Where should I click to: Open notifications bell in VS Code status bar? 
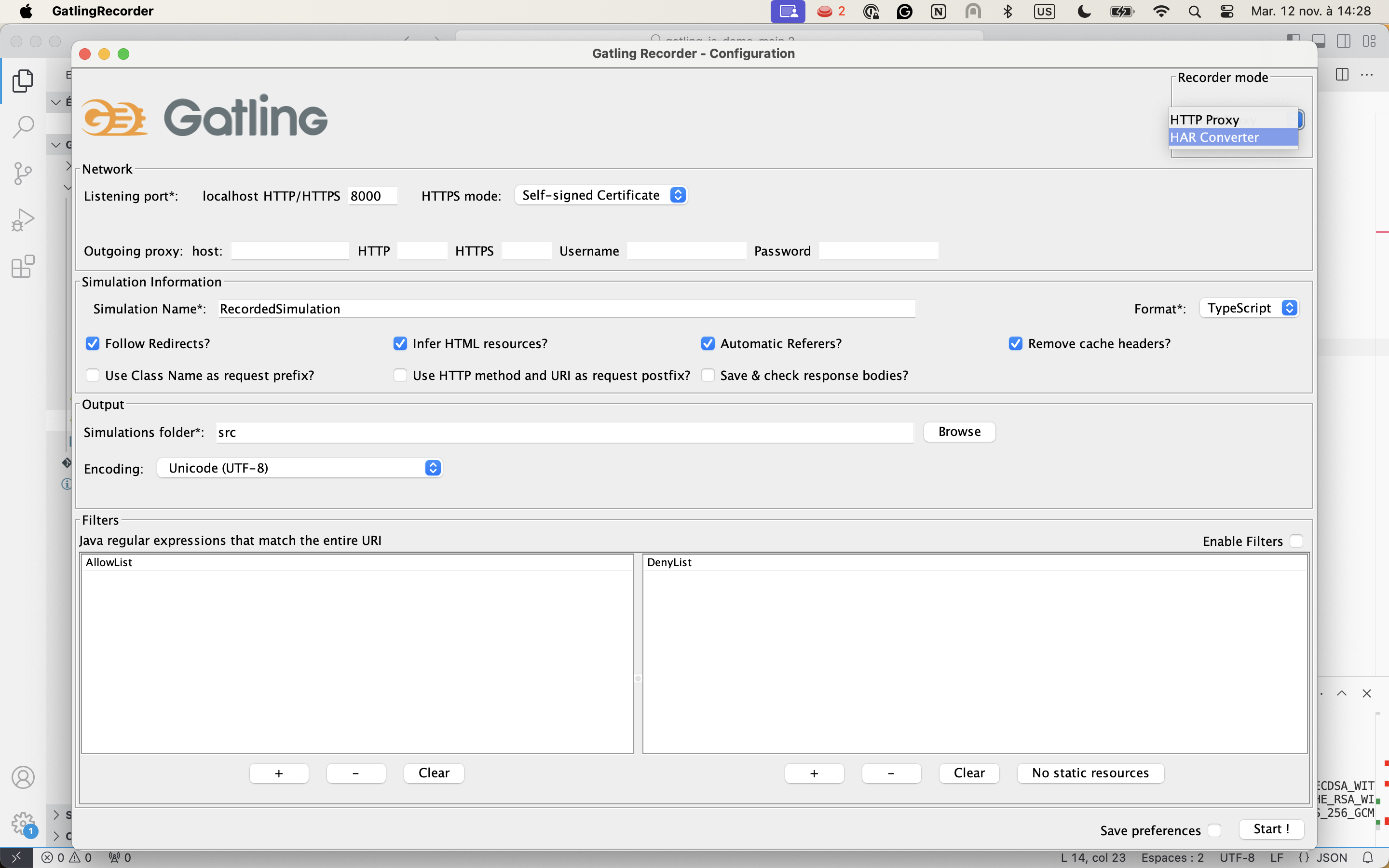[x=1368, y=858]
